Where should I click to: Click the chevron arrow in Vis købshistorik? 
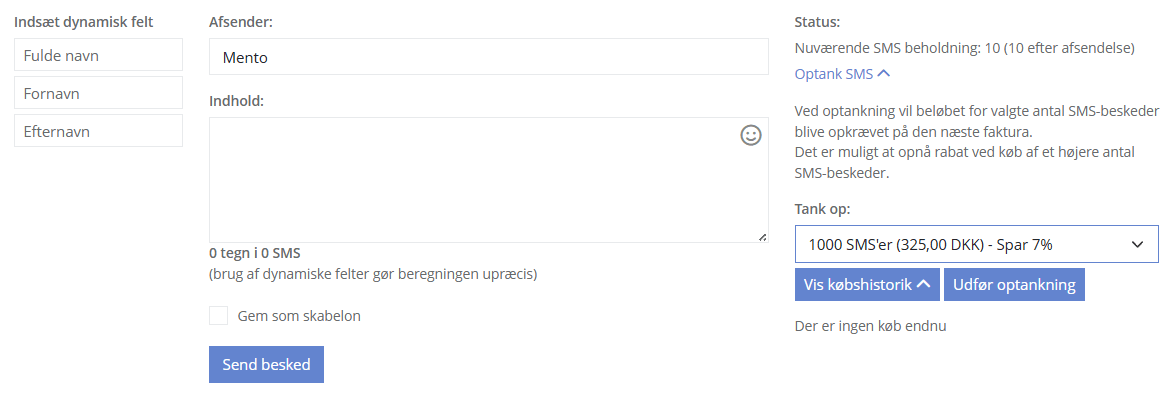click(923, 285)
